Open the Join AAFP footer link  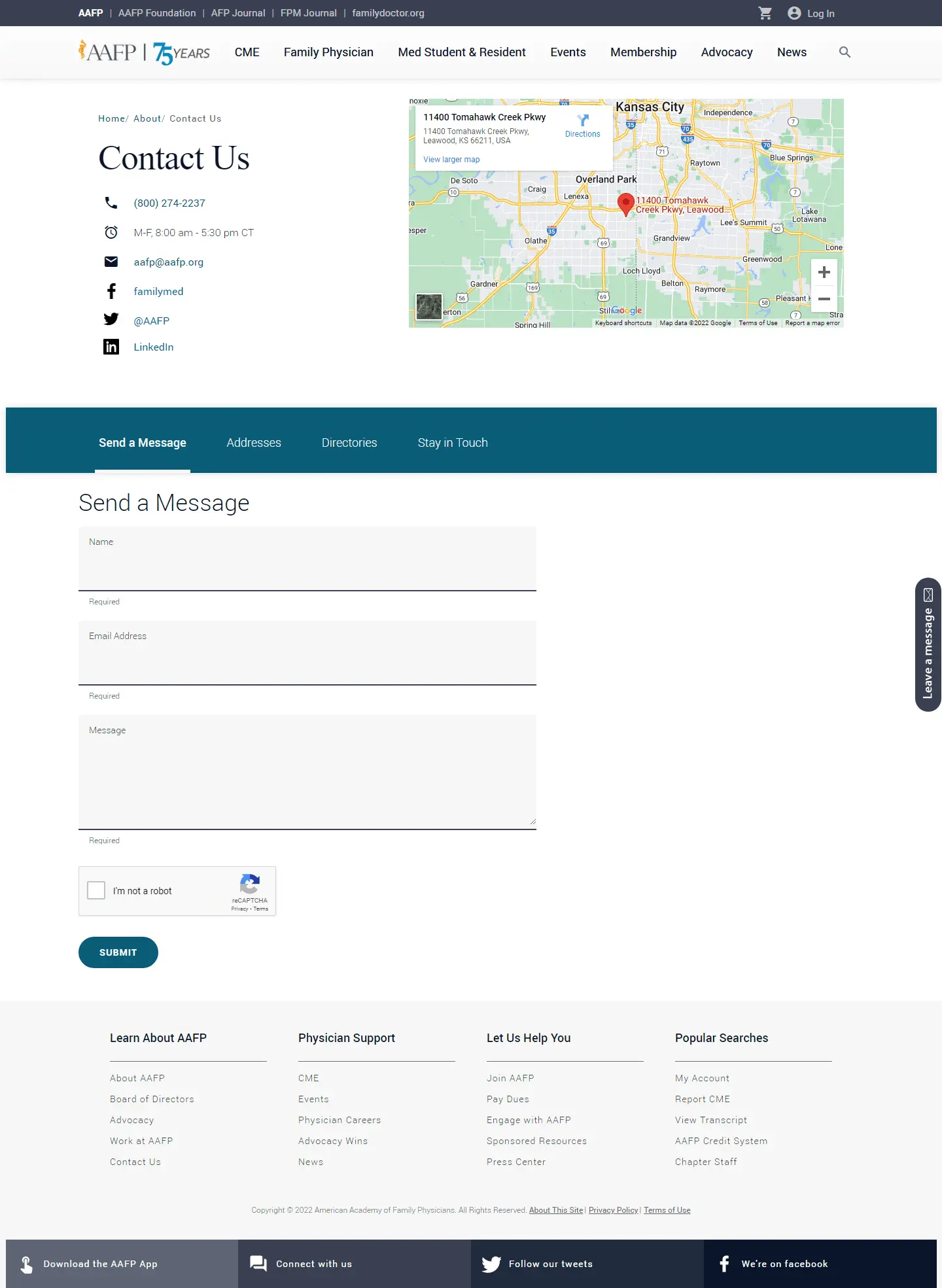click(510, 1078)
